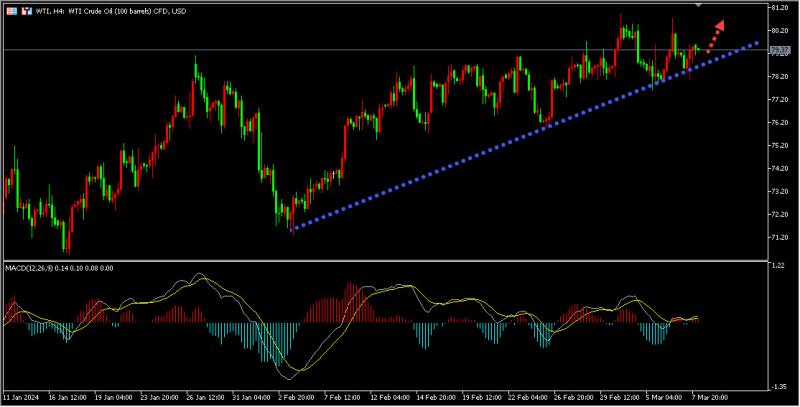
Task: Click the 81.20 price scale label
Action: pos(779,8)
